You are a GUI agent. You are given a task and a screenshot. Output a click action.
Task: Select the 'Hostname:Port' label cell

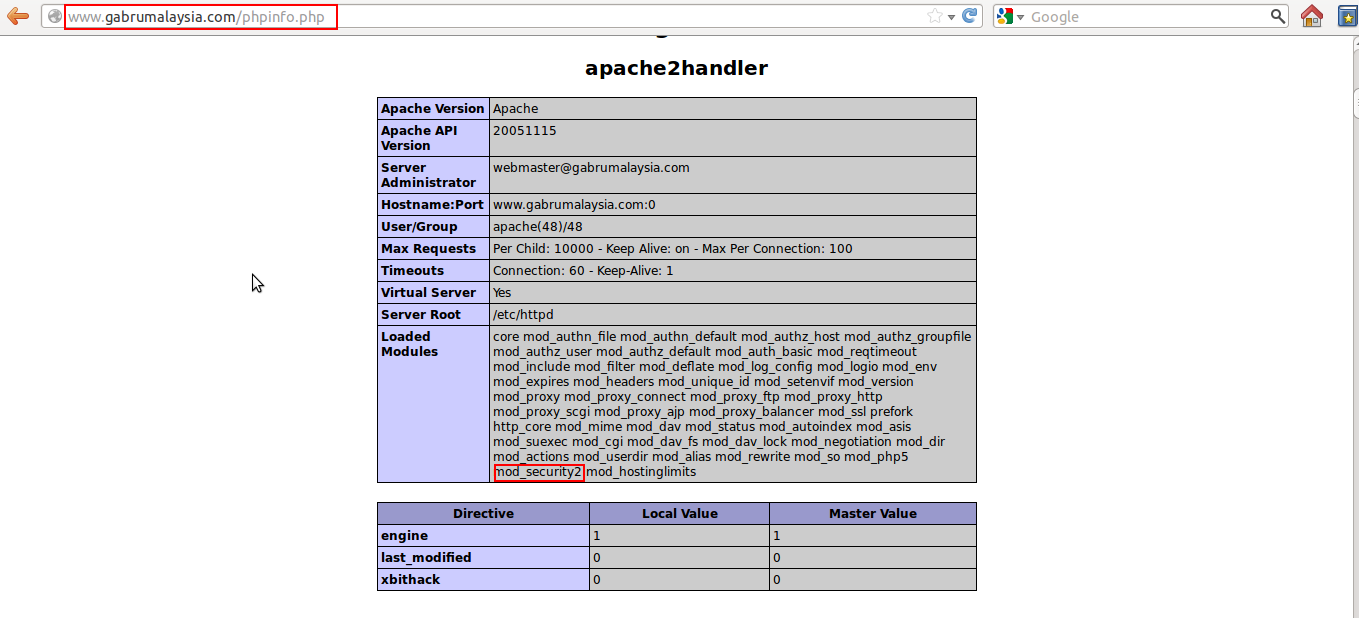coord(433,205)
